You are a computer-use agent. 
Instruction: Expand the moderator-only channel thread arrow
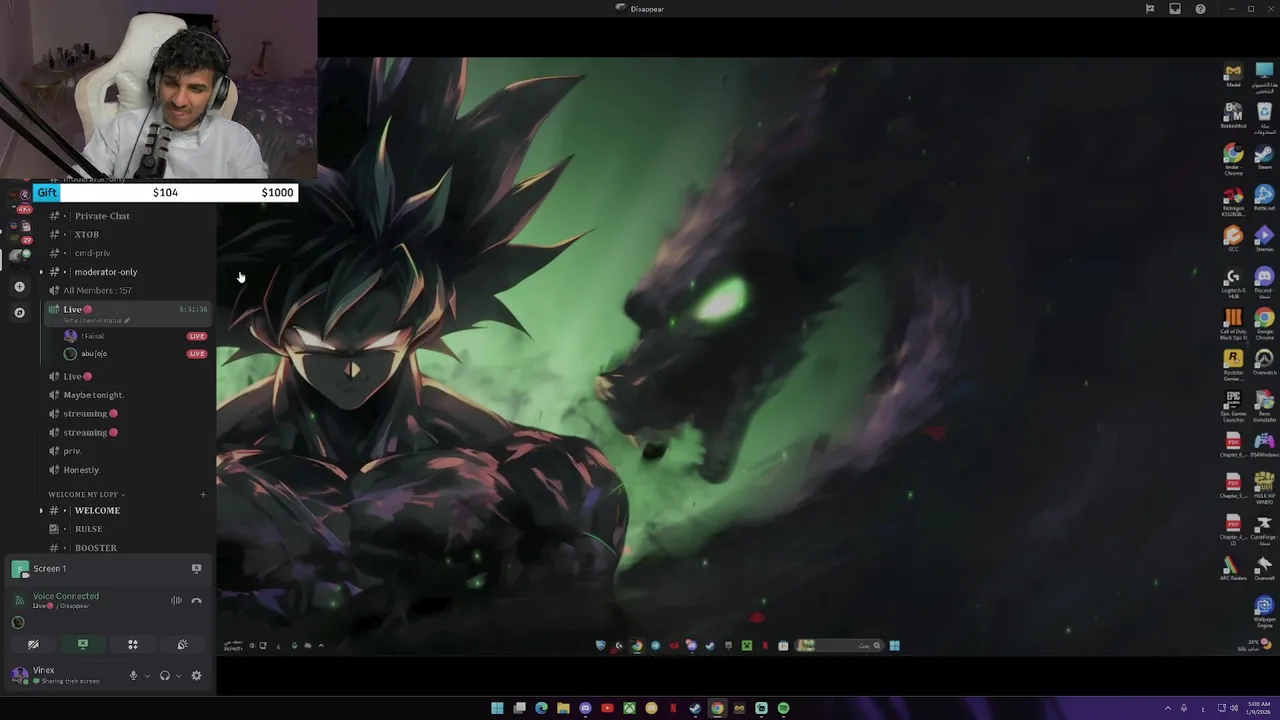coord(42,272)
